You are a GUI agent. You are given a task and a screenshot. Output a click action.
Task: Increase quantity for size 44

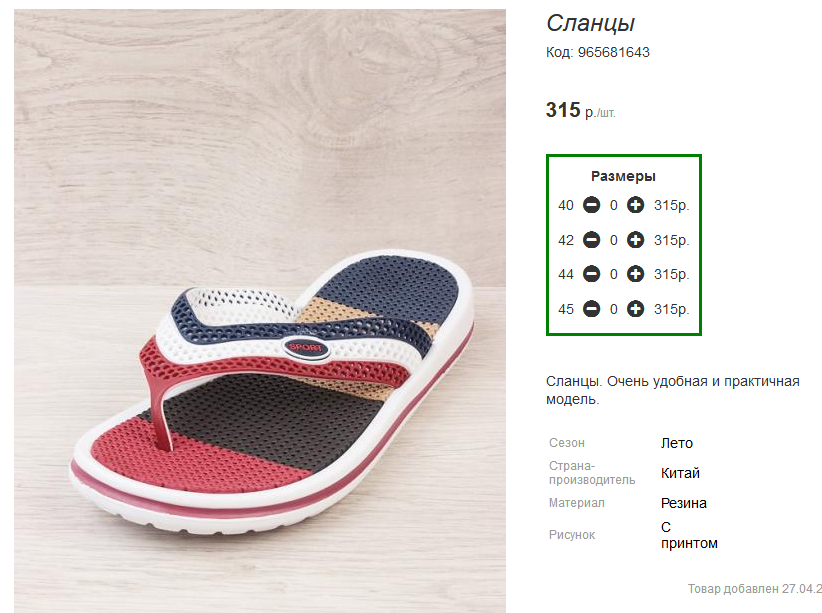pos(635,274)
